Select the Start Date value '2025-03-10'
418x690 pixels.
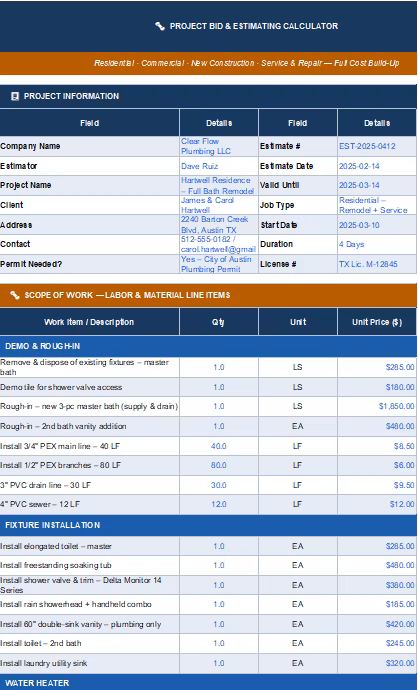[359, 225]
